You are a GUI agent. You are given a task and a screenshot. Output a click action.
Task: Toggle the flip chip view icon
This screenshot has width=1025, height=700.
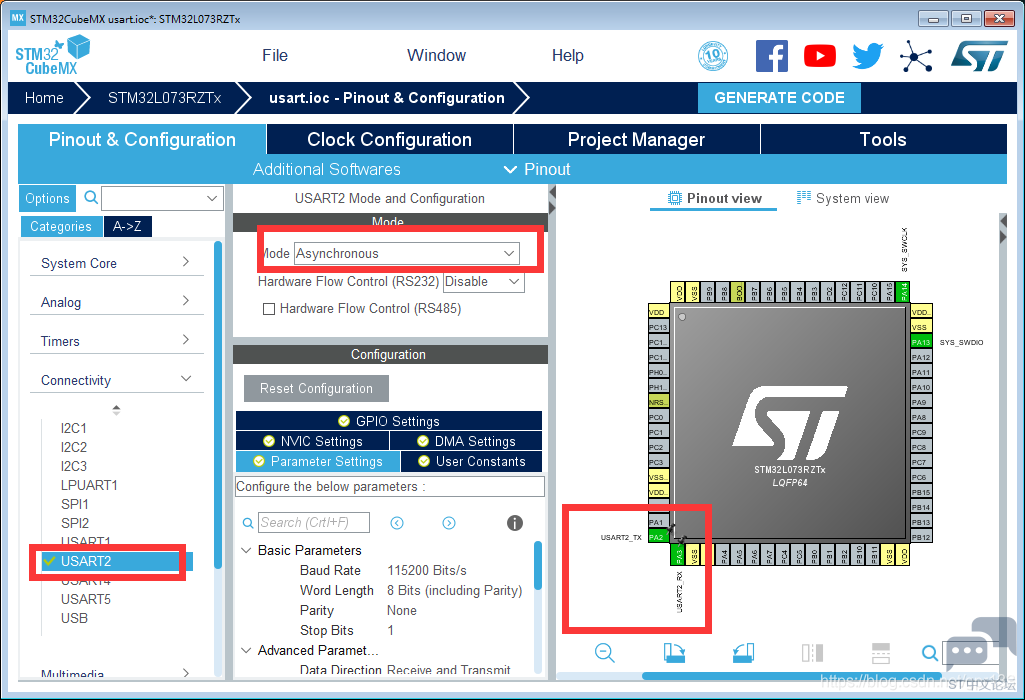click(812, 652)
